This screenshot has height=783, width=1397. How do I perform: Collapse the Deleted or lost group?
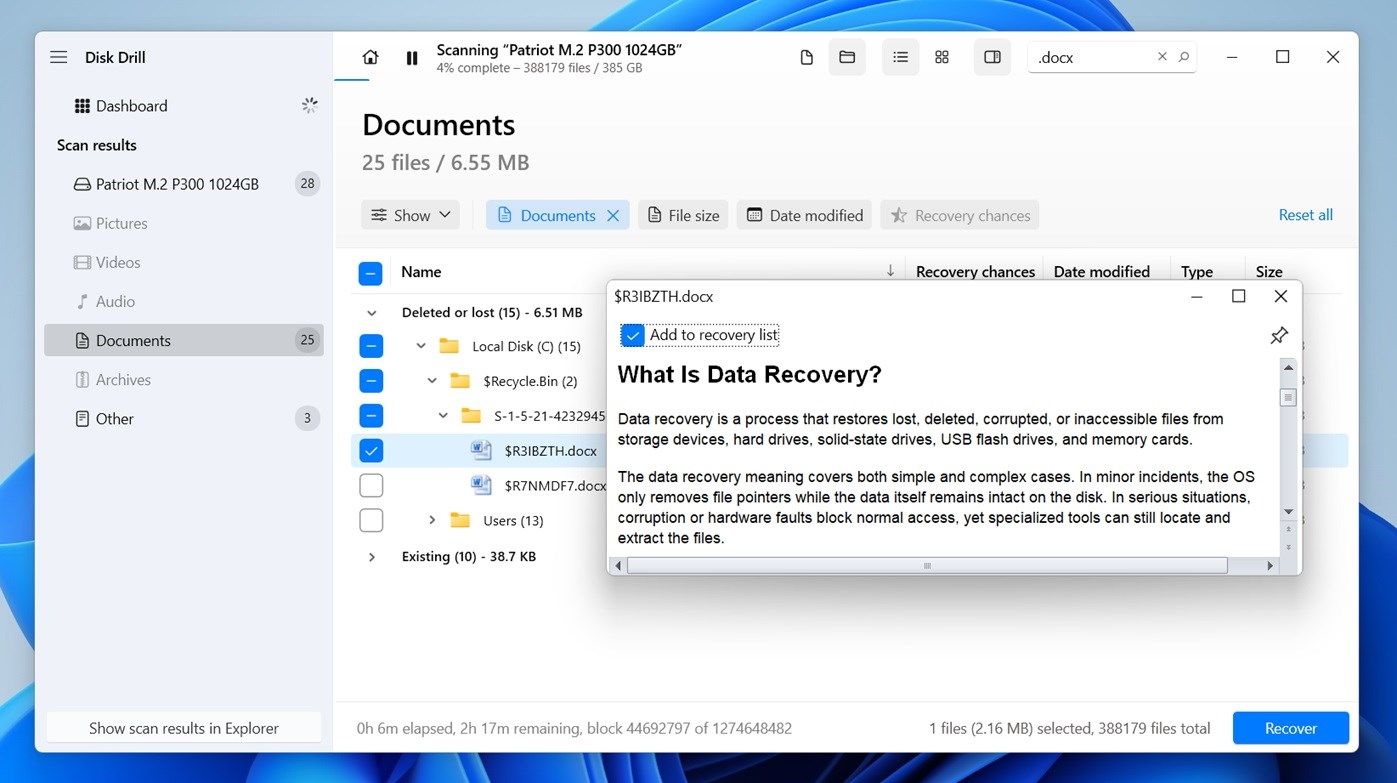371,313
